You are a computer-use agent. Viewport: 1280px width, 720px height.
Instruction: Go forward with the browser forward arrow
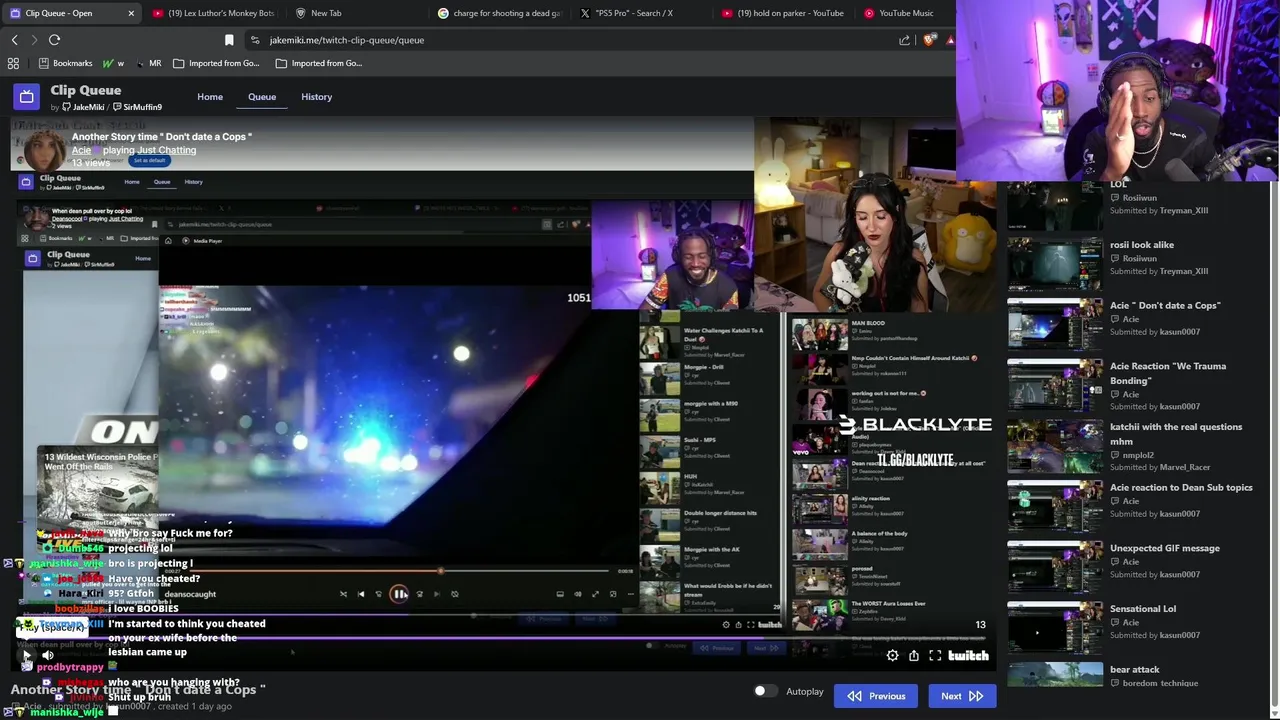click(34, 40)
